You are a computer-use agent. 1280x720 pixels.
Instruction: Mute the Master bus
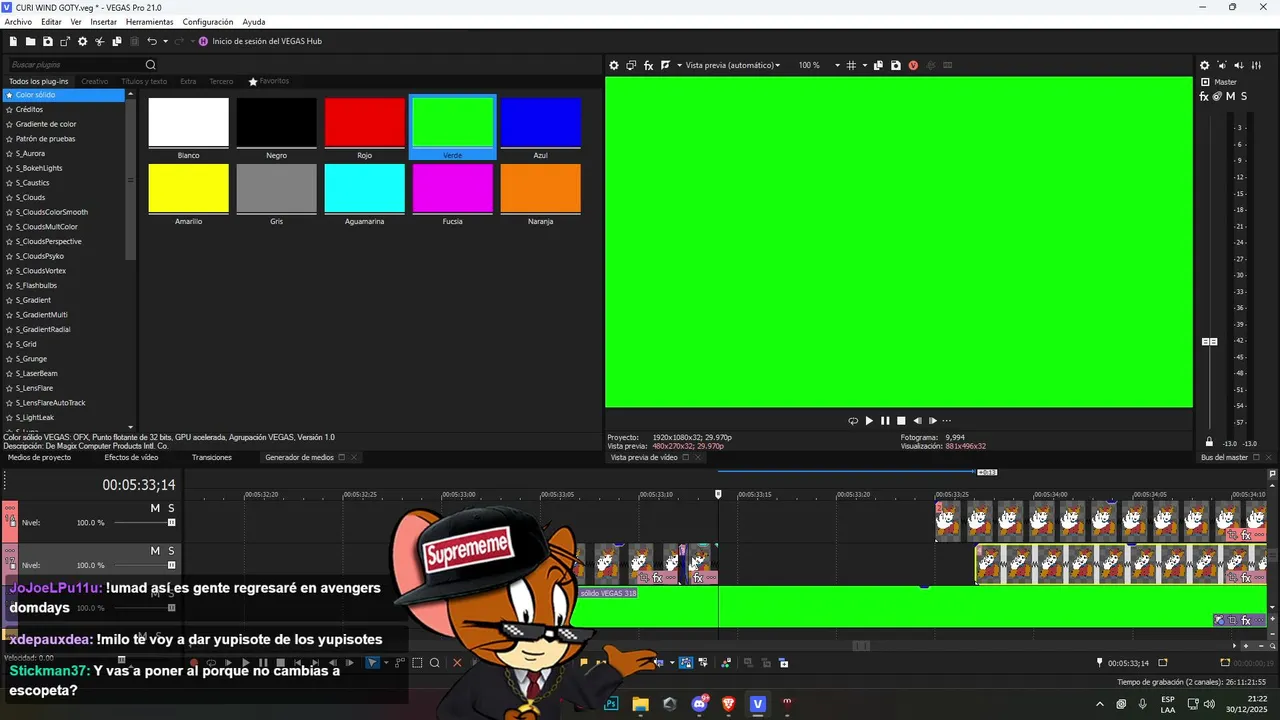coord(1231,96)
